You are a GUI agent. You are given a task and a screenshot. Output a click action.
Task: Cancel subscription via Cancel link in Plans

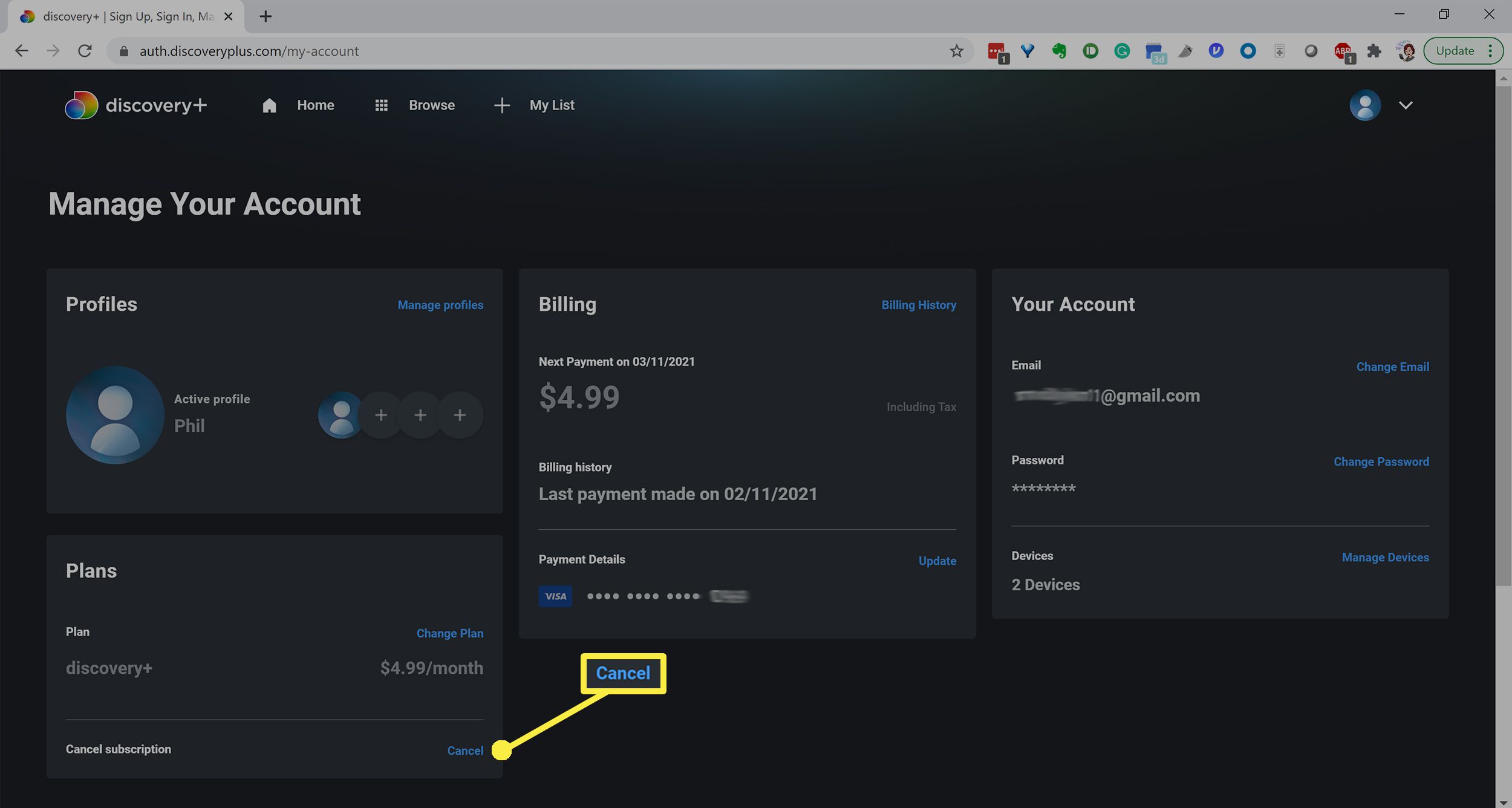pos(465,751)
